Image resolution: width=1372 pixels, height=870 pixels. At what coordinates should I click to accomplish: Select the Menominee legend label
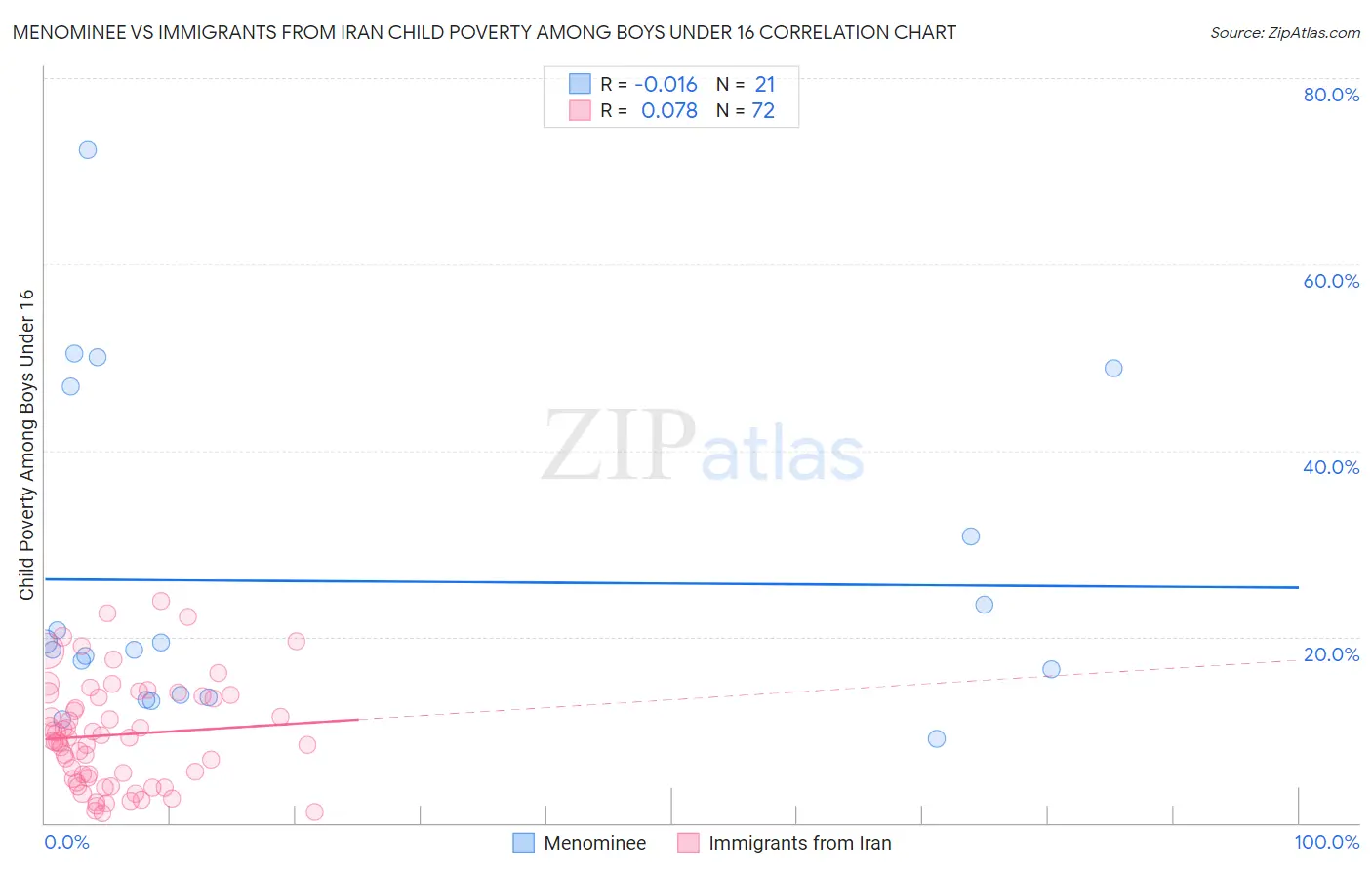pos(595,843)
